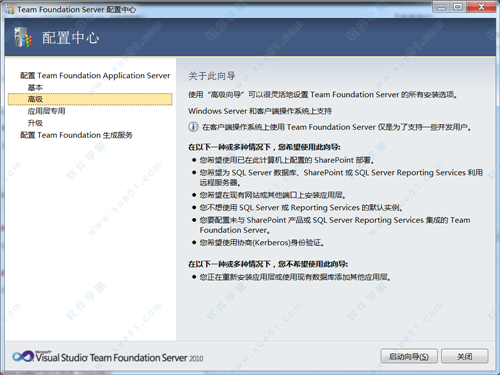Viewport: 500px width, 375px height.
Task: Click the Kerberos 身份验证 bullet line
Action: pos(262,243)
